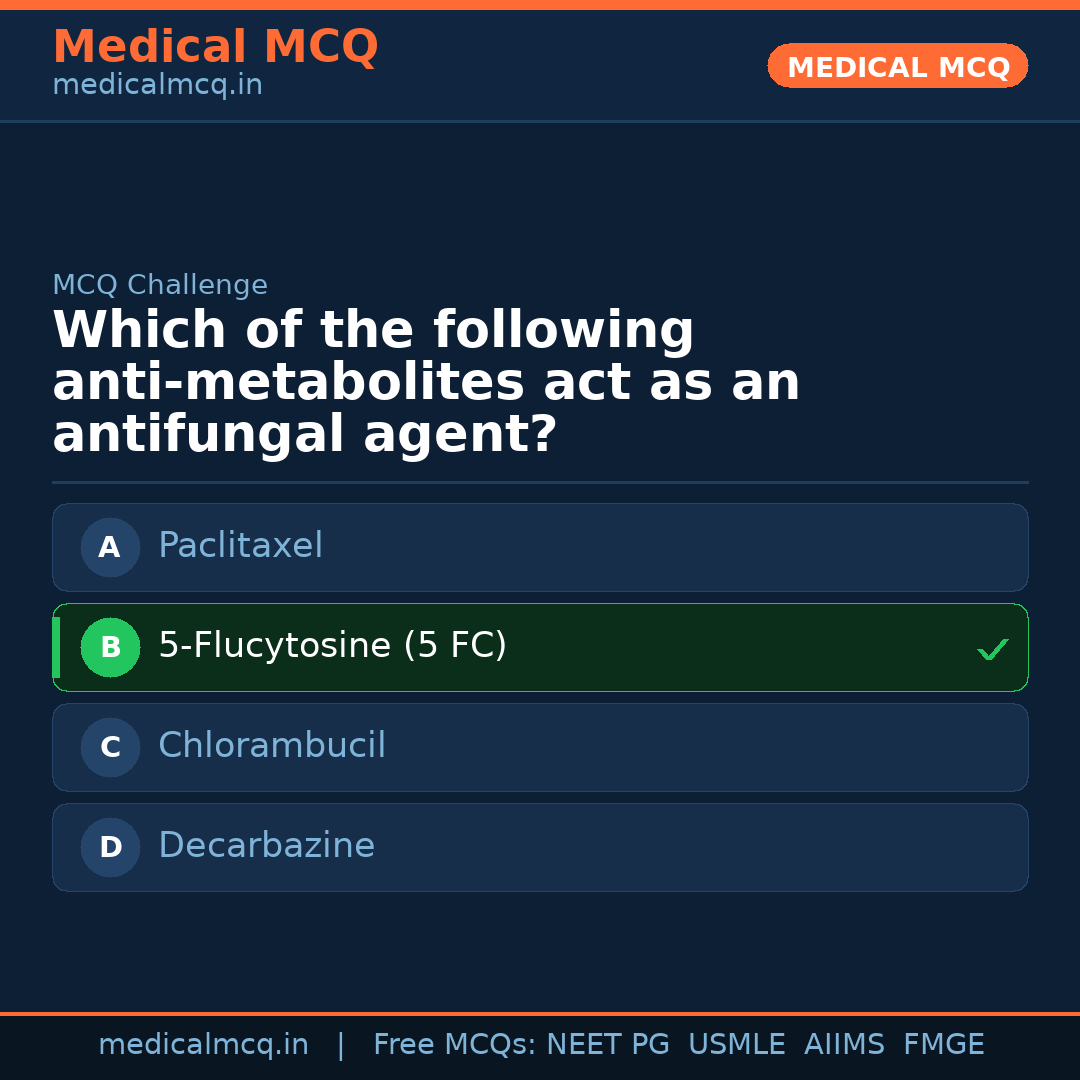Click the circular D badge on Decarbazine option
This screenshot has height=1080, width=1080.
point(110,847)
